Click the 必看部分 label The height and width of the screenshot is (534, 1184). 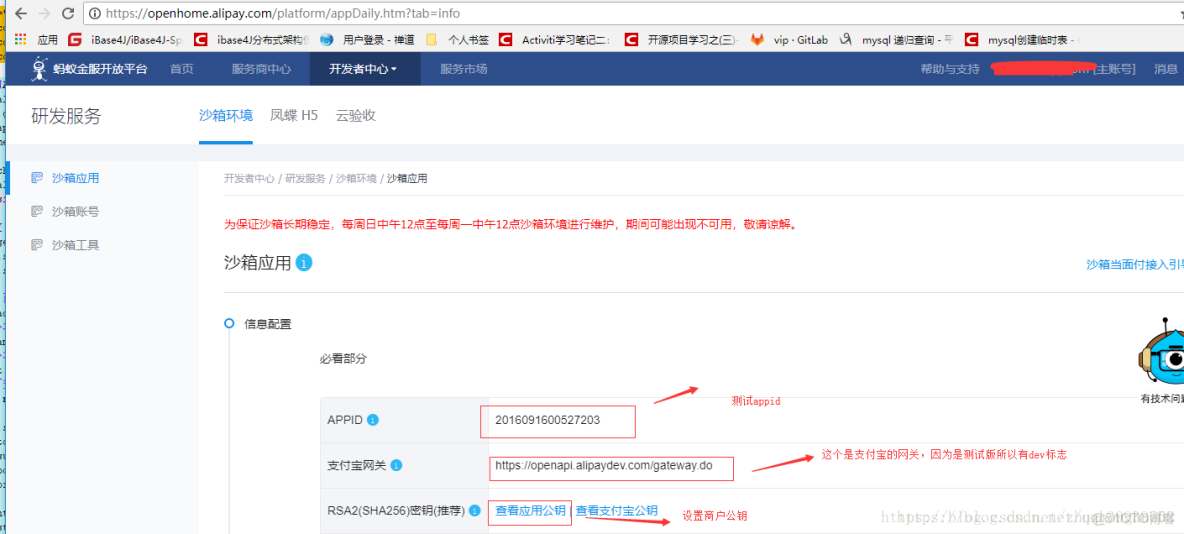[x=344, y=358]
